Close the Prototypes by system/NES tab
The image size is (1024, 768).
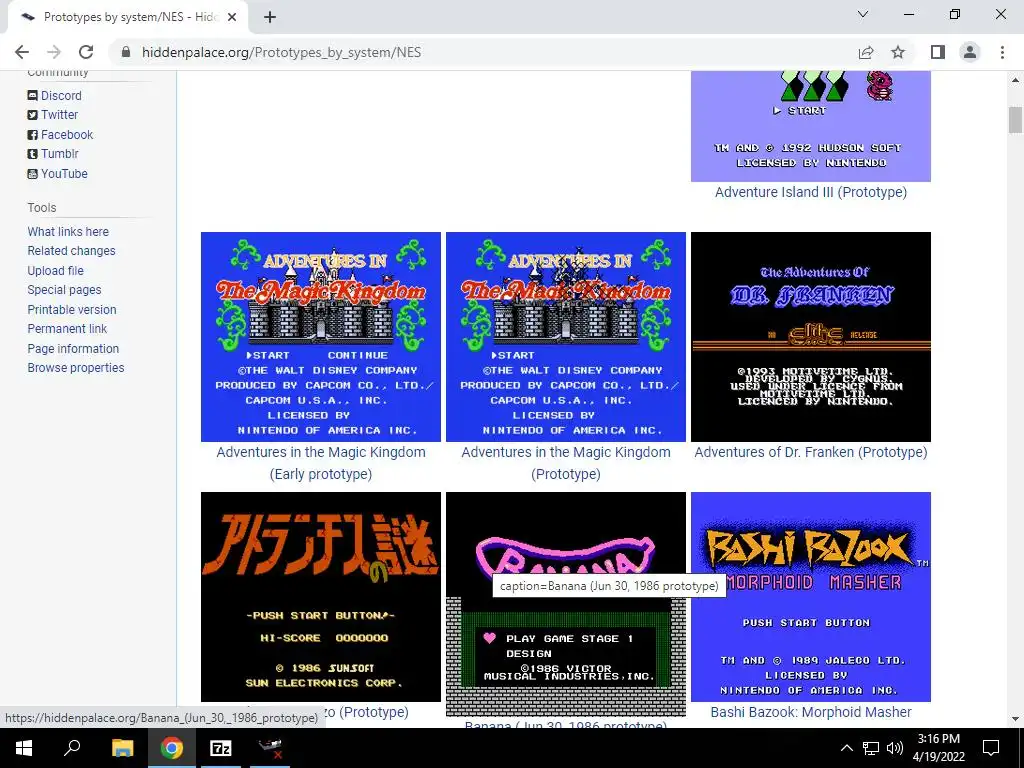[232, 18]
